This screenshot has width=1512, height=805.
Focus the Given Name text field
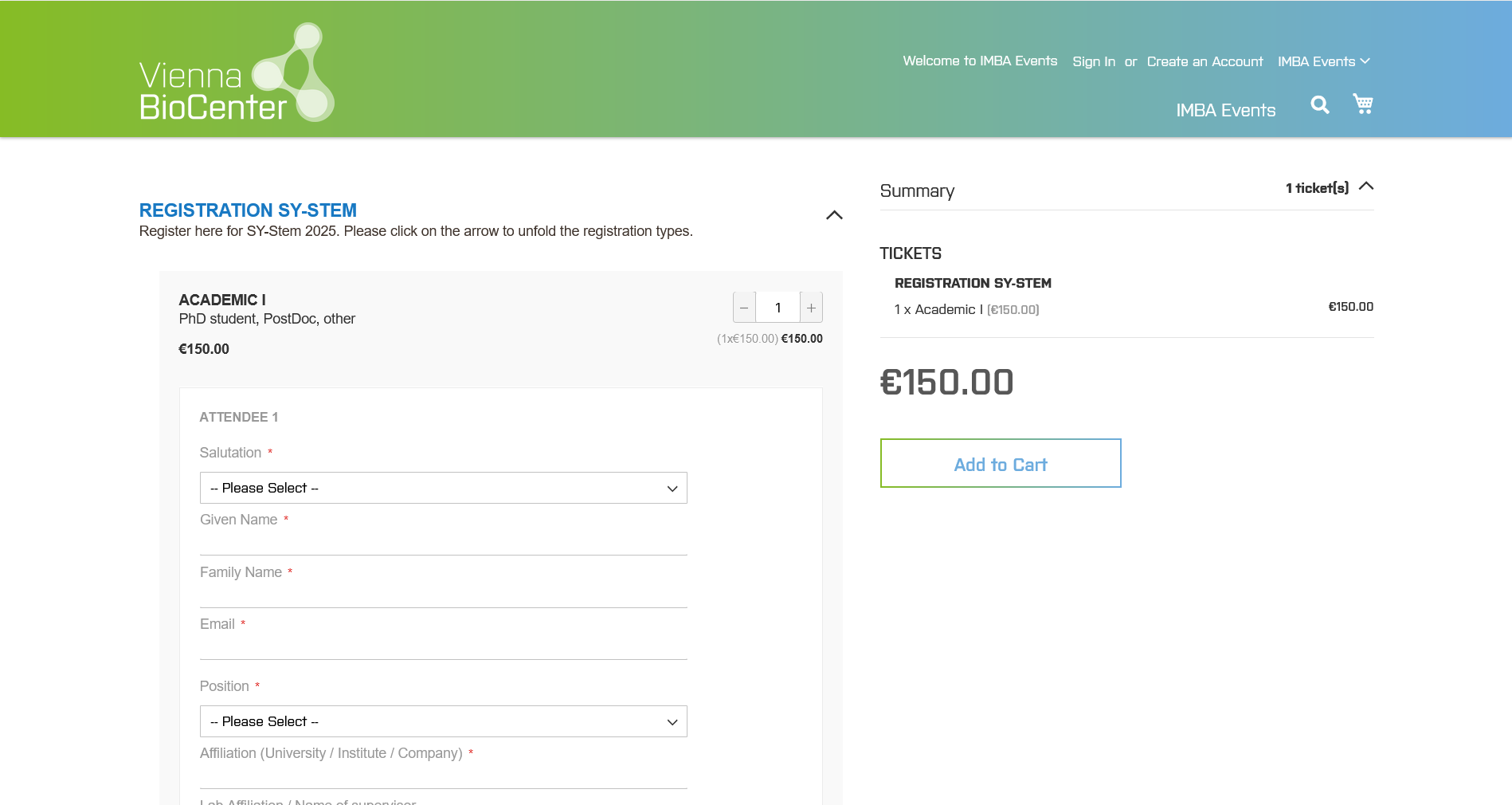pyautogui.click(x=443, y=543)
